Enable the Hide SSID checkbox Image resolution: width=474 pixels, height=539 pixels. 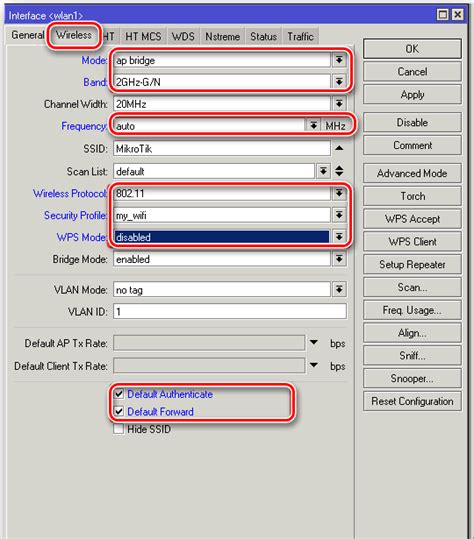pos(119,429)
